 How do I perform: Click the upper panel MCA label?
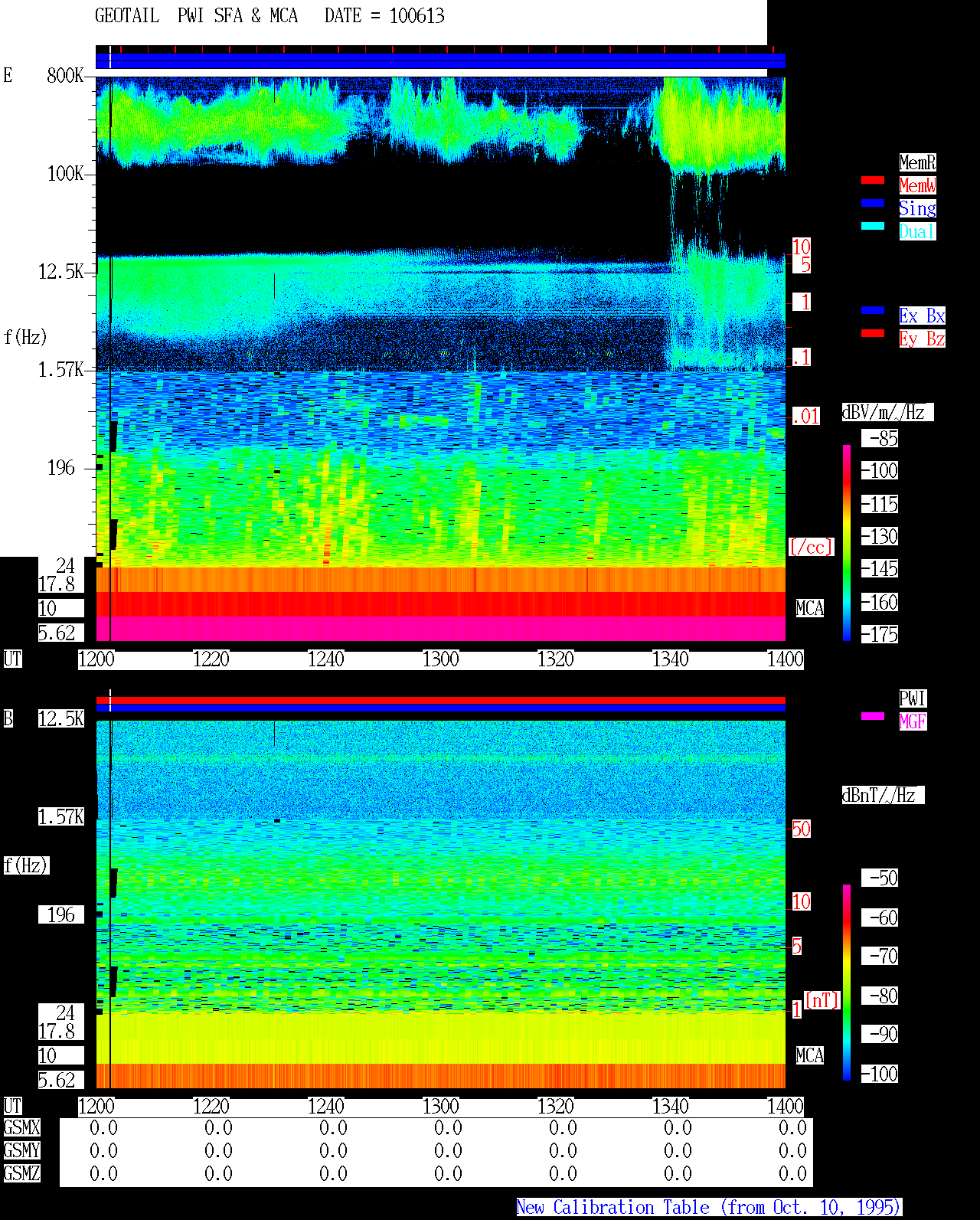pyautogui.click(x=810, y=608)
